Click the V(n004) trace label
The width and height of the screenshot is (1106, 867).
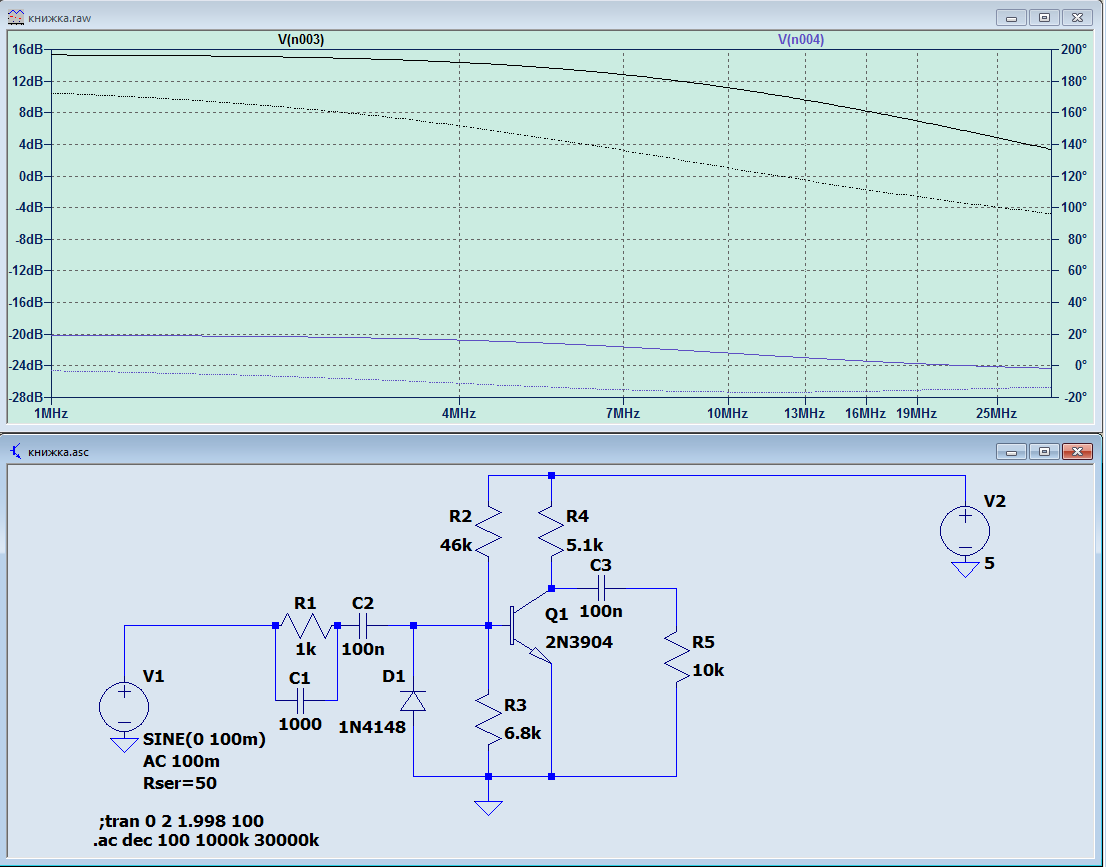coord(801,40)
